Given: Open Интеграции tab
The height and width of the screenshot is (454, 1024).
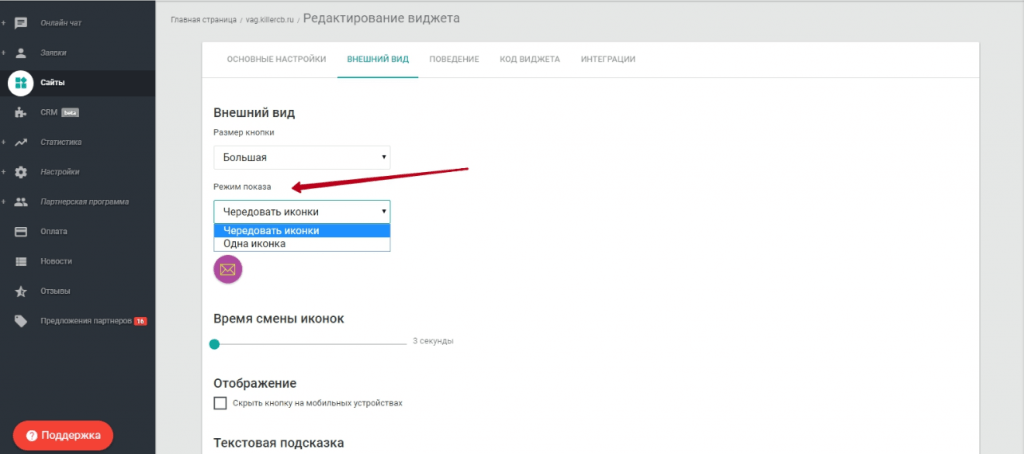Looking at the screenshot, I should [608, 59].
